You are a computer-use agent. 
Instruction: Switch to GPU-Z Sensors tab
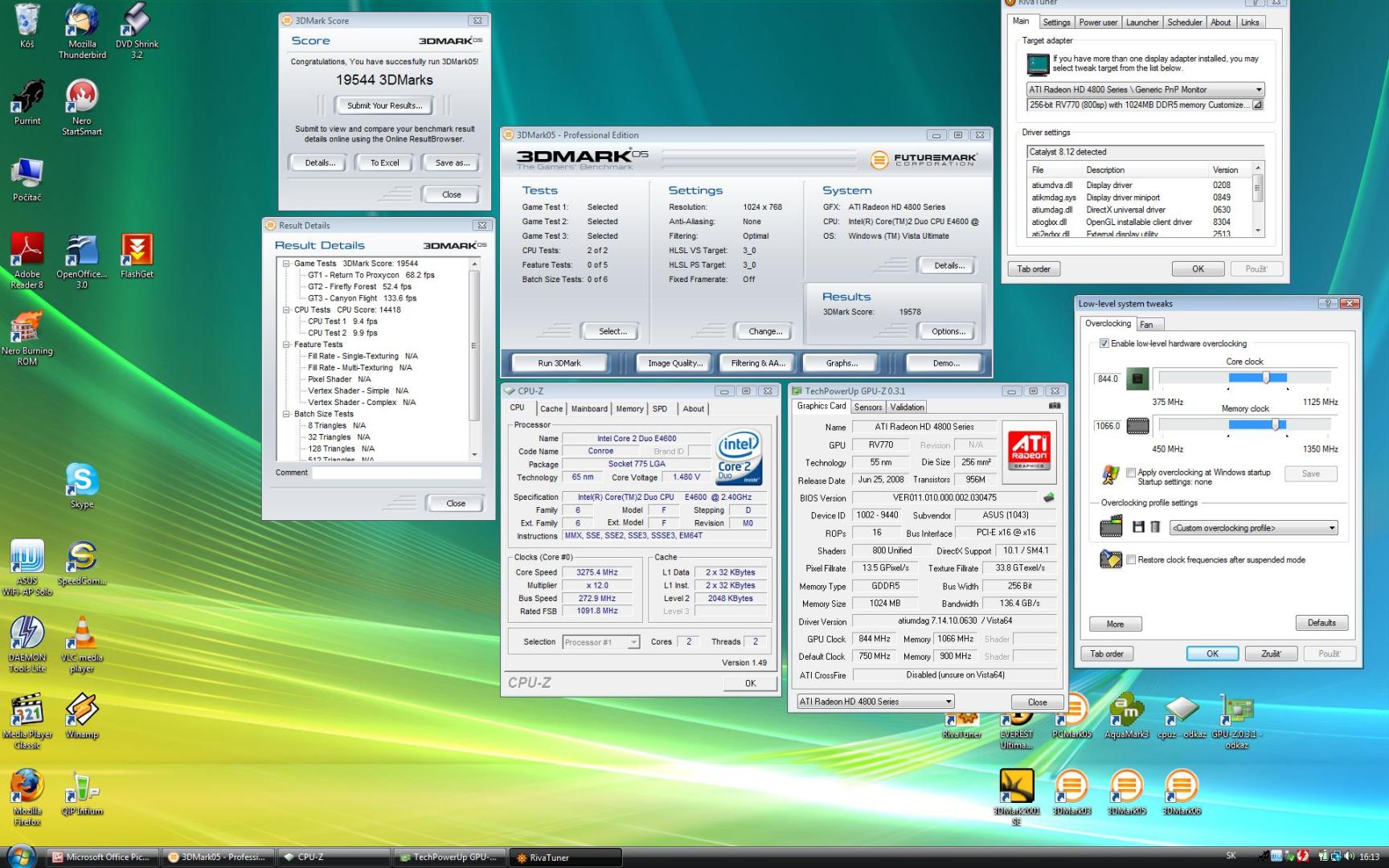coord(868,407)
